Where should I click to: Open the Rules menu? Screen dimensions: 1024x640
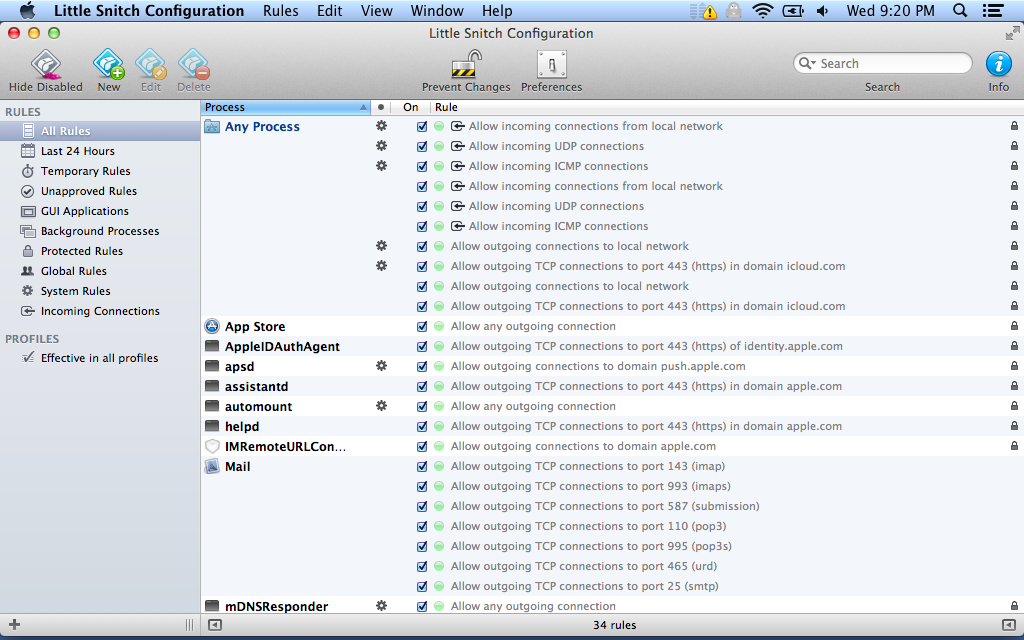click(281, 11)
